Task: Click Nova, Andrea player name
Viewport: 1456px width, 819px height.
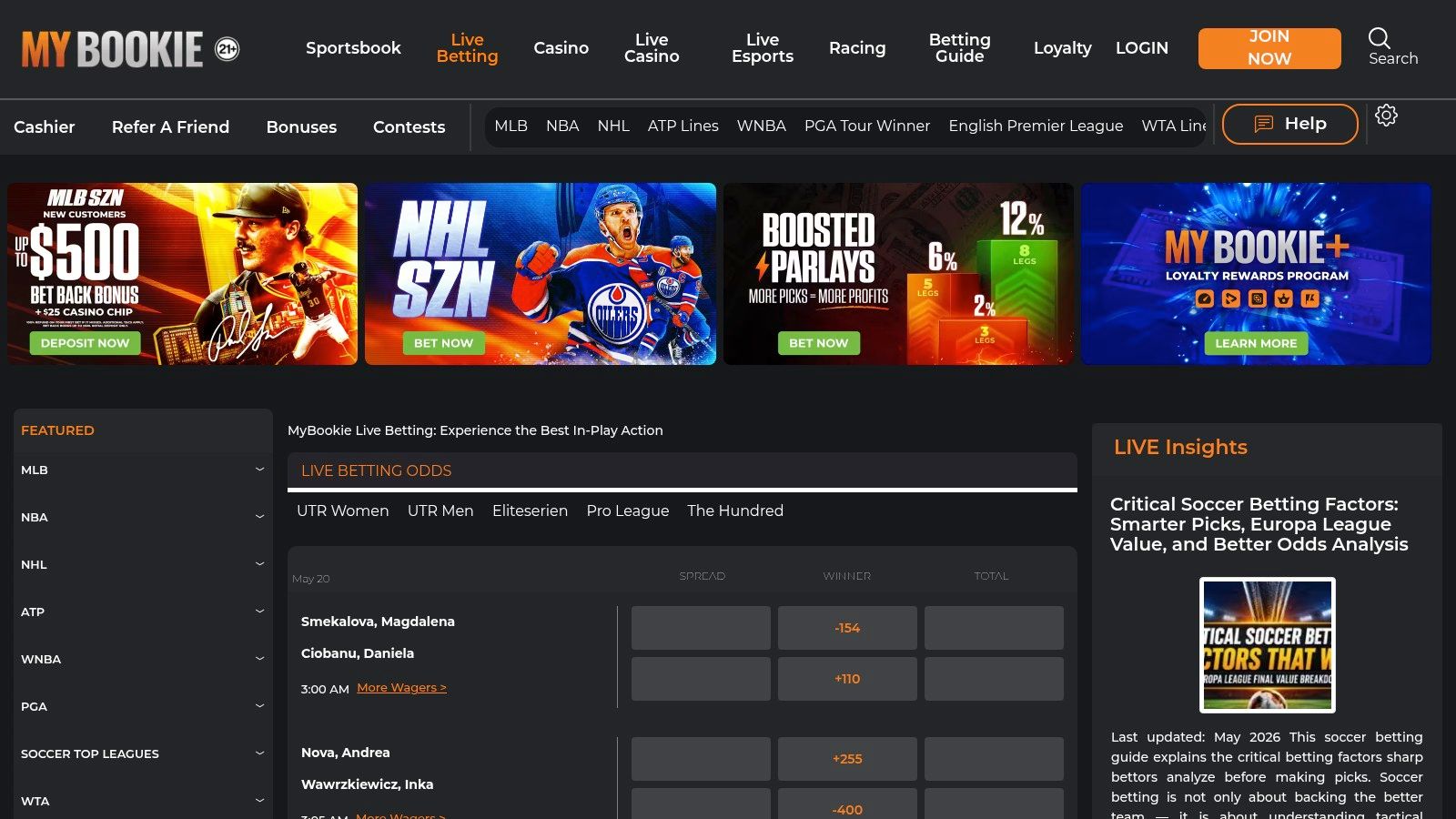Action: pyautogui.click(x=345, y=753)
